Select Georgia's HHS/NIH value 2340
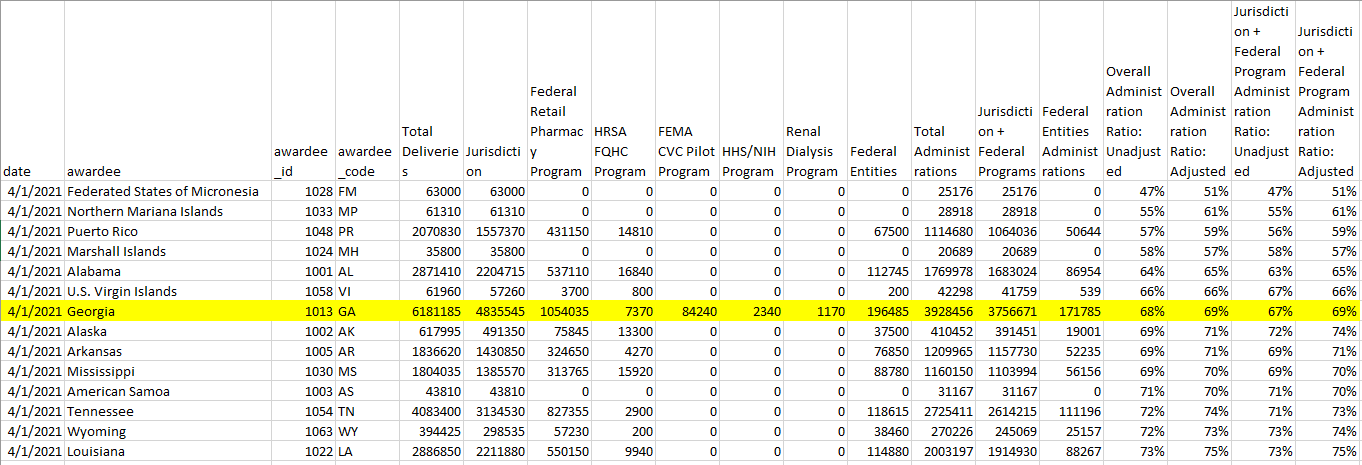The image size is (1362, 465). pos(750,311)
